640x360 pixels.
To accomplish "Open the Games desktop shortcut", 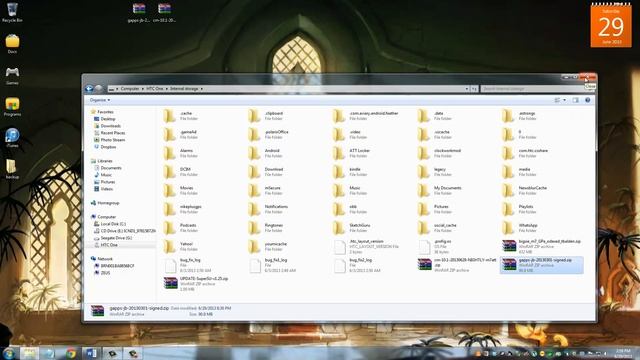I will pos(12,76).
